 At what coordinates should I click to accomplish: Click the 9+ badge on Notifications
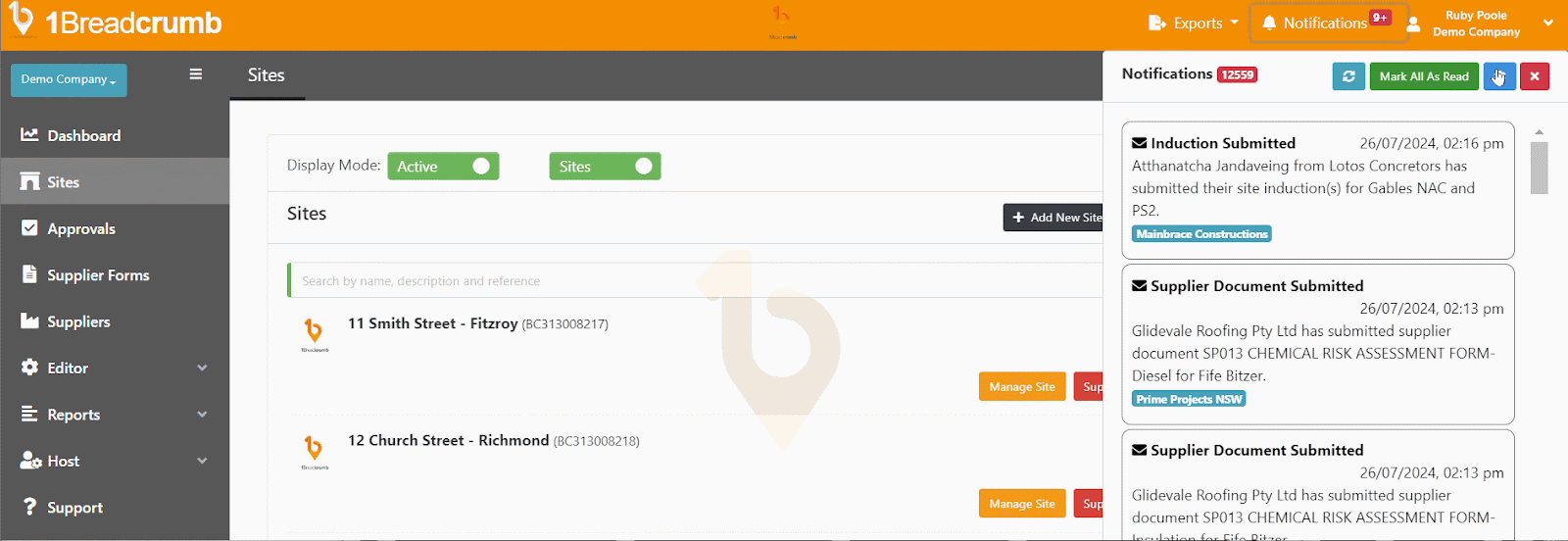(x=1380, y=18)
